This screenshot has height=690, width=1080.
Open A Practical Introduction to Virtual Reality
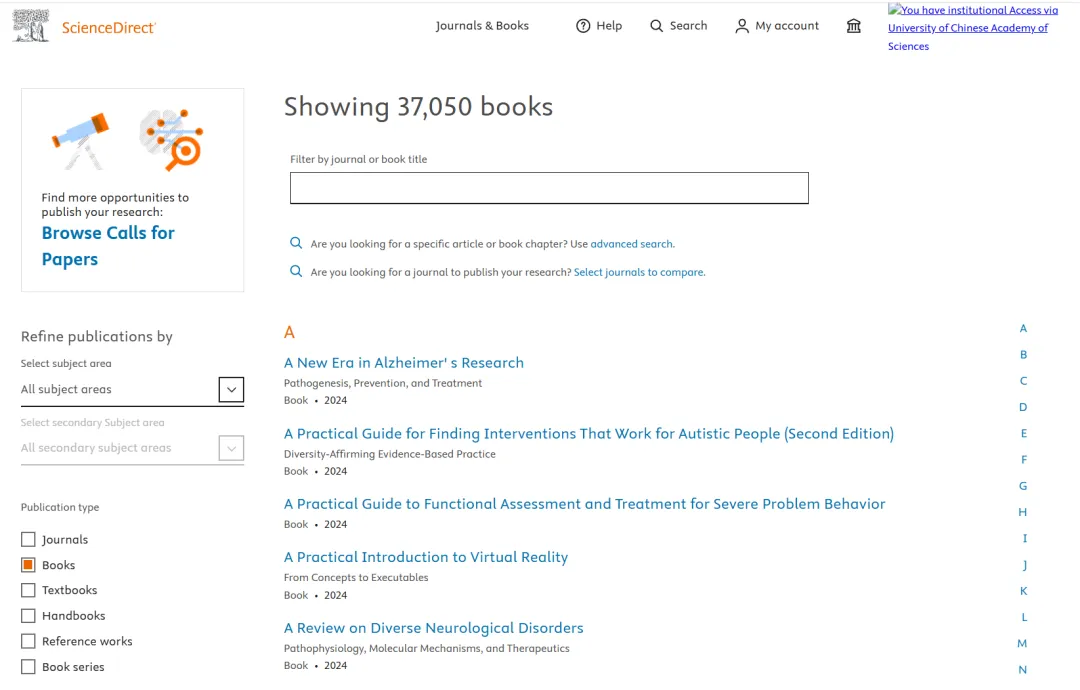[x=426, y=557]
